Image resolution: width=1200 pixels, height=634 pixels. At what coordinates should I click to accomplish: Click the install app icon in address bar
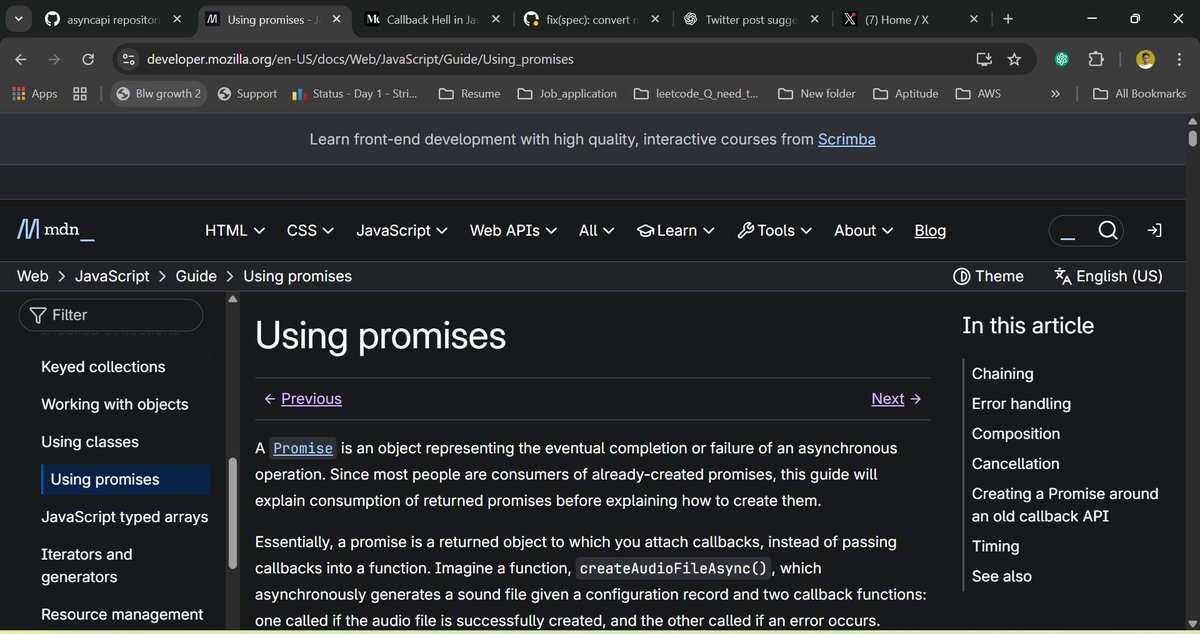pyautogui.click(x=984, y=59)
